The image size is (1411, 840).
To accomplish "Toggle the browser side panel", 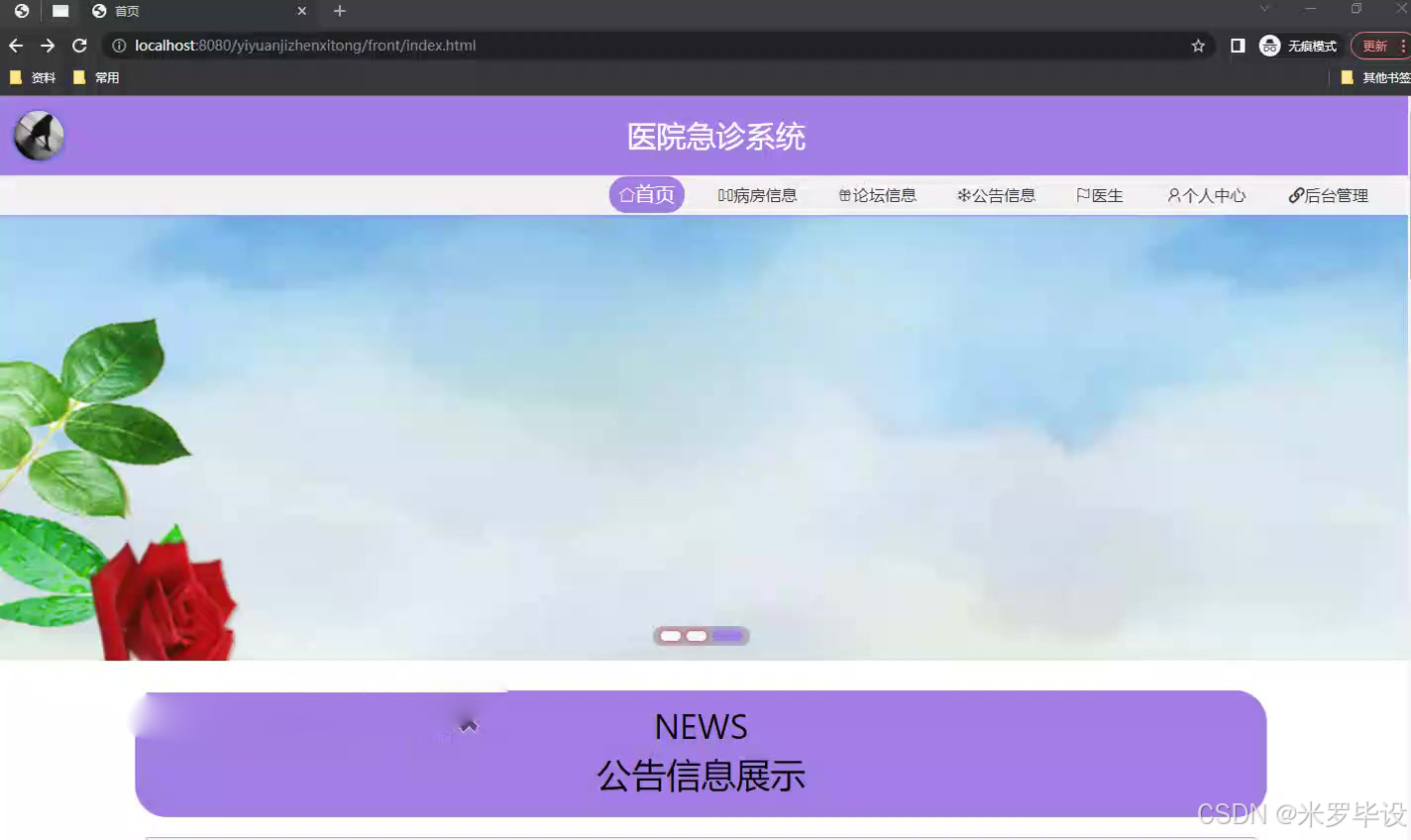I will 1237,45.
